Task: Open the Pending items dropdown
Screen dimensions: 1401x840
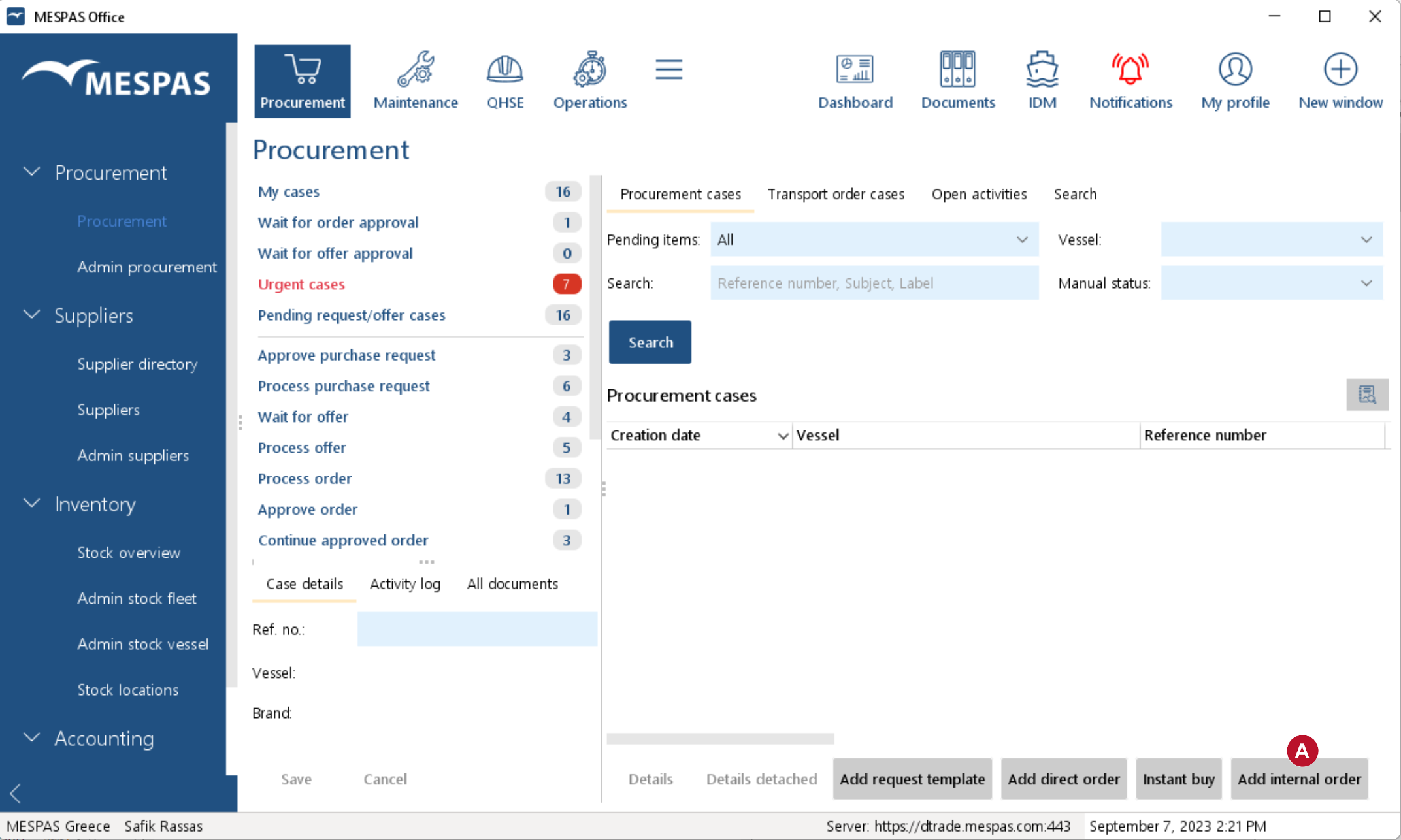Action: click(874, 240)
